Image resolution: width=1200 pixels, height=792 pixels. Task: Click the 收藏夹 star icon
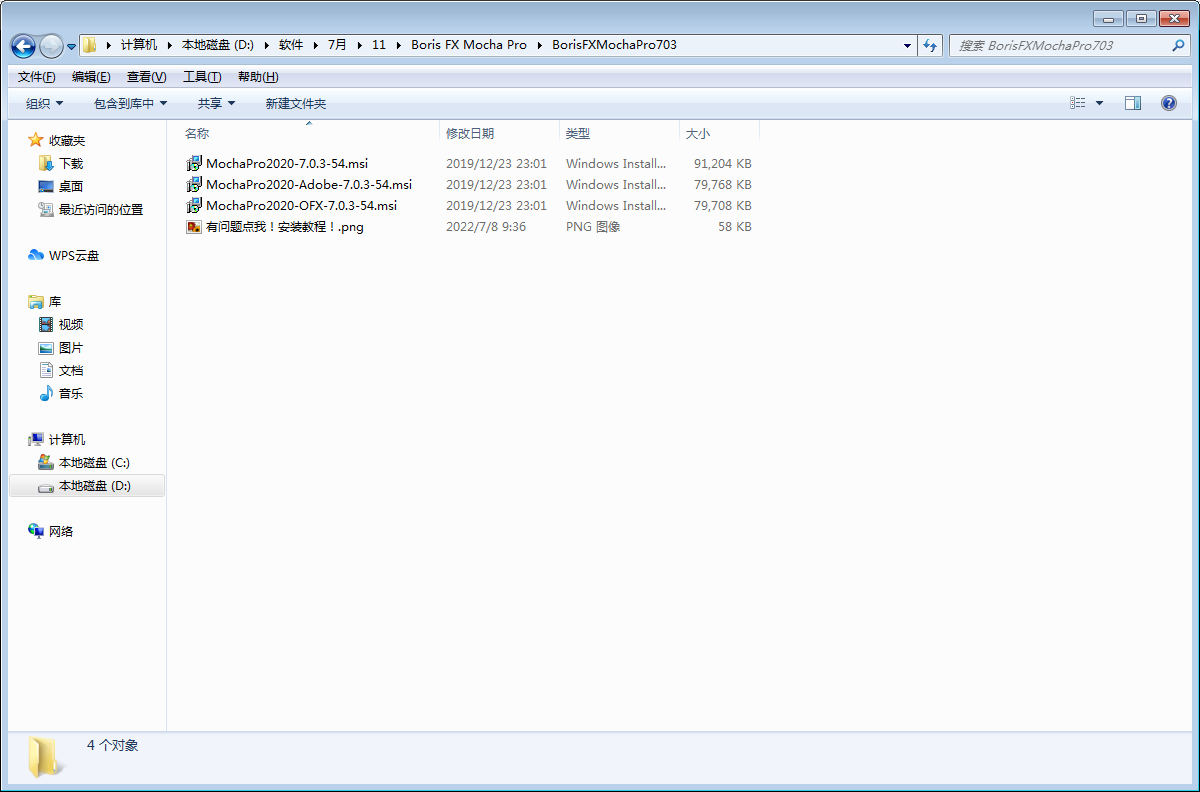click(x=36, y=140)
